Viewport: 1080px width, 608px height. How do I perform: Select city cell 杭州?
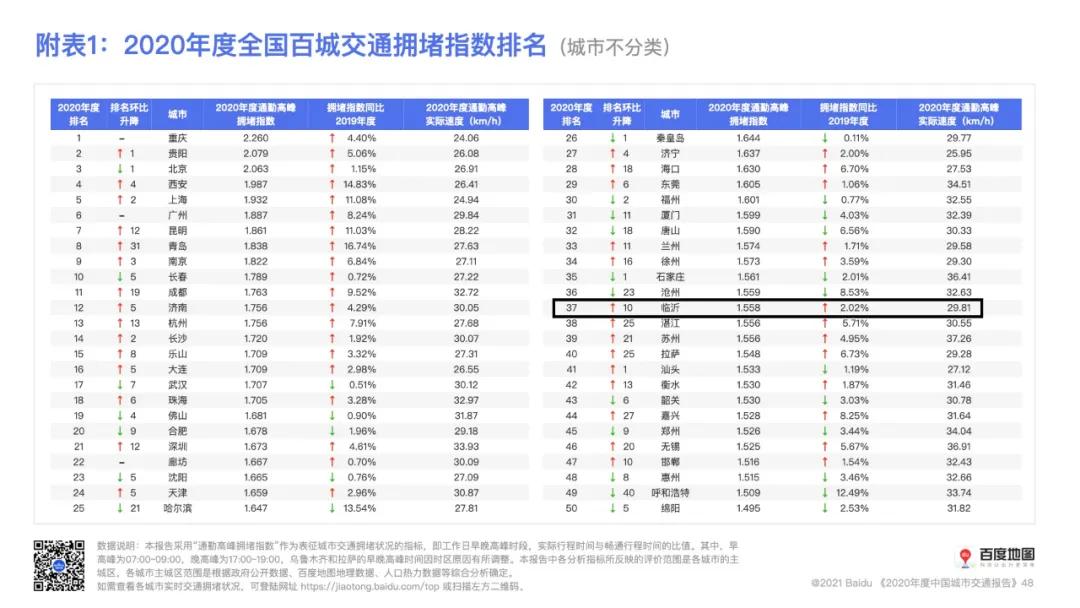178,323
